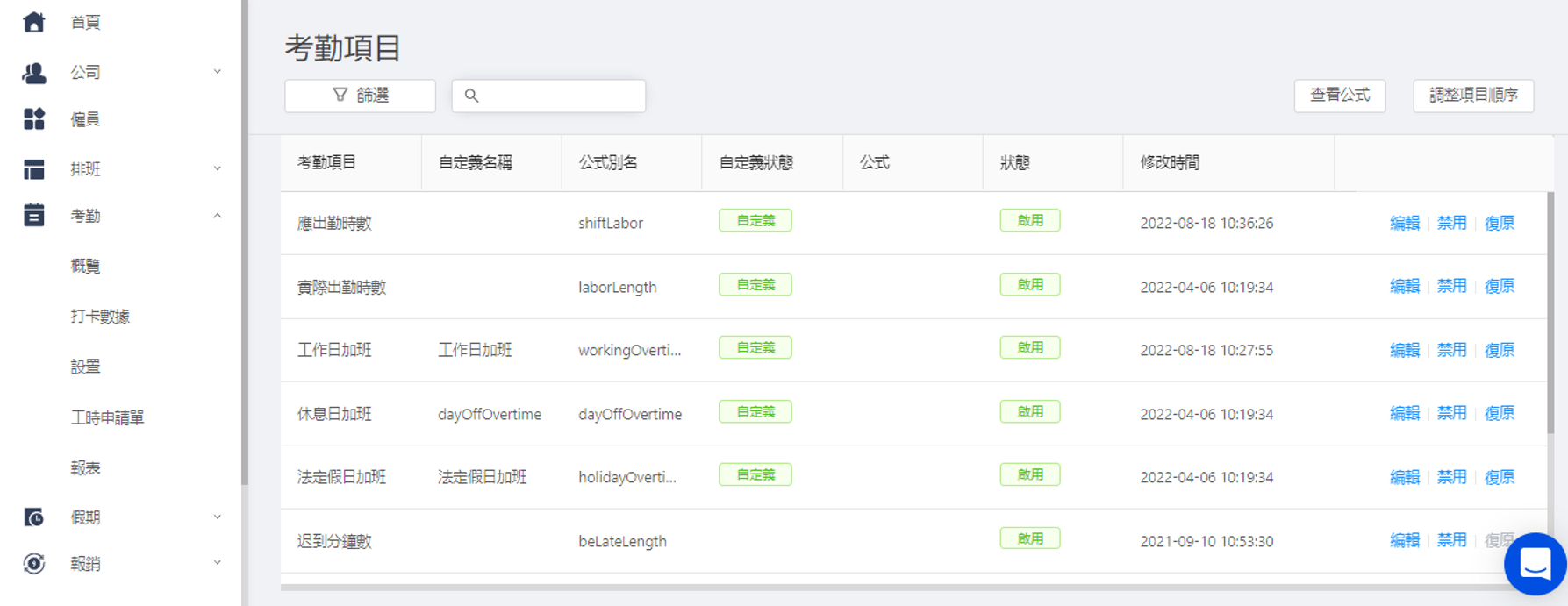This screenshot has height=606, width=1568.
Task: Collapse the 考勤 menu chevron
Action: click(x=218, y=216)
